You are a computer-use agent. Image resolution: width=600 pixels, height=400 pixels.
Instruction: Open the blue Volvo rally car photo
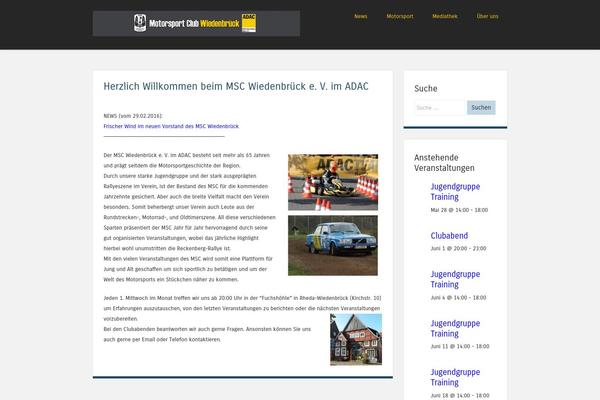[333, 245]
